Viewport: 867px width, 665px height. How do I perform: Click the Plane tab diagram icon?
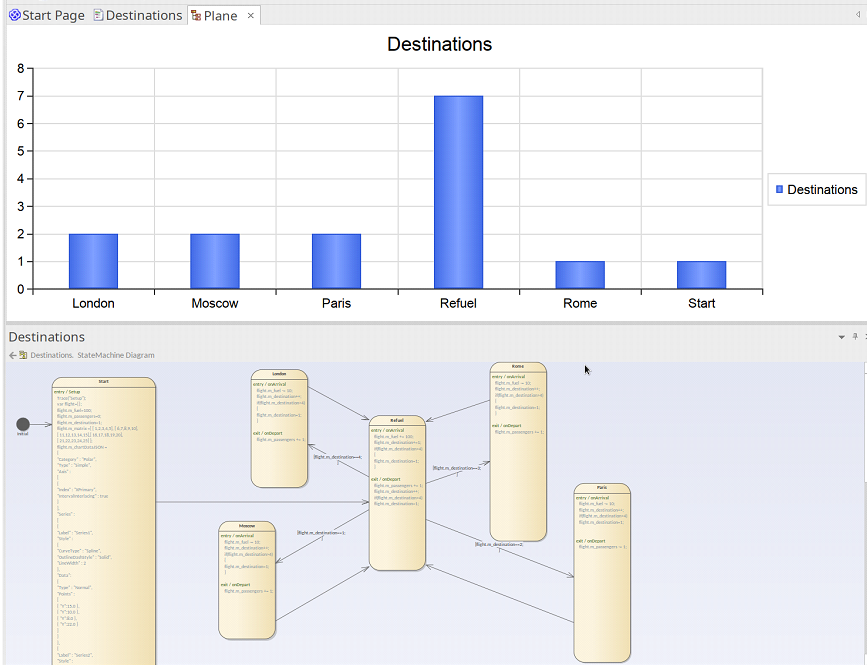196,16
